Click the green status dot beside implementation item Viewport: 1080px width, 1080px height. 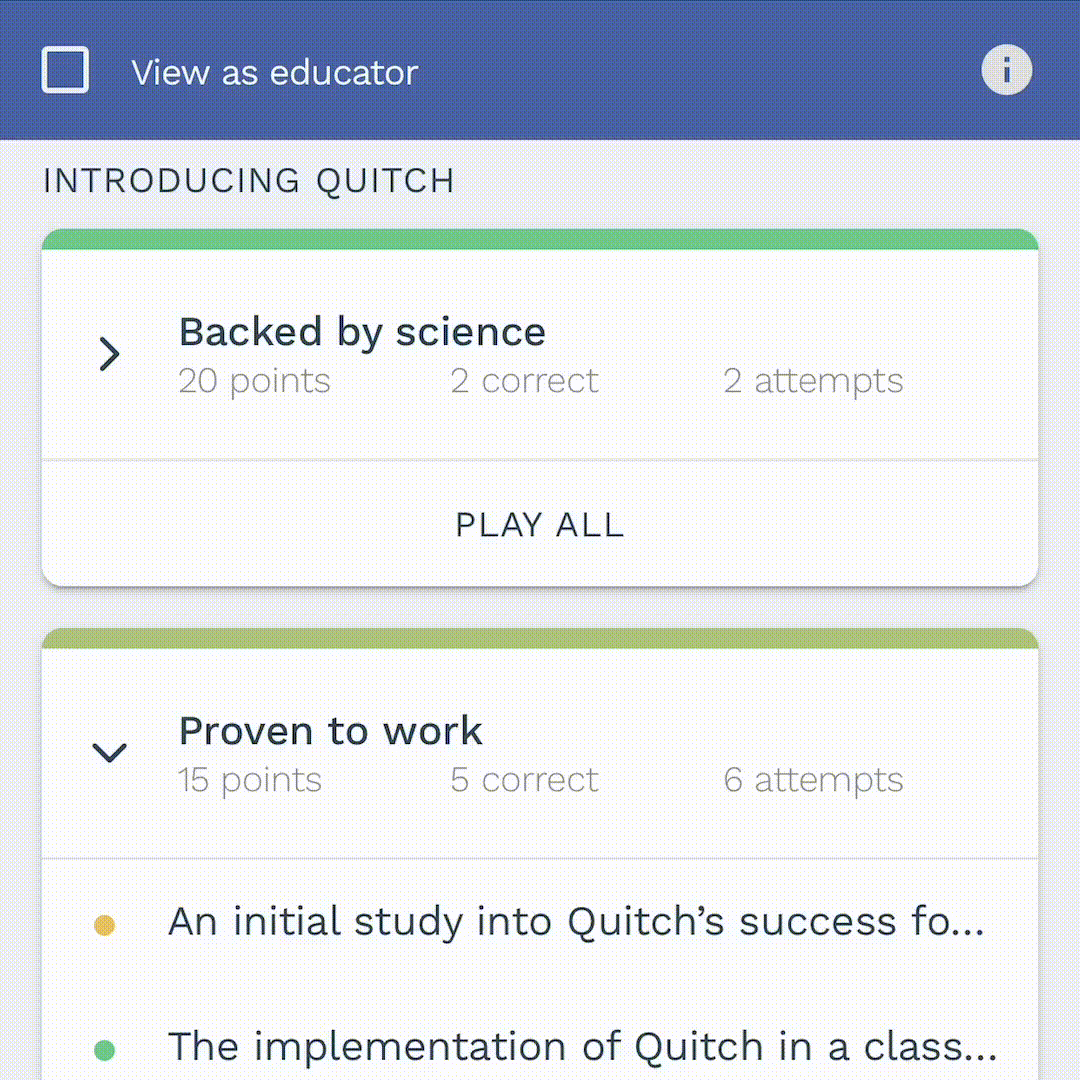tap(105, 1050)
